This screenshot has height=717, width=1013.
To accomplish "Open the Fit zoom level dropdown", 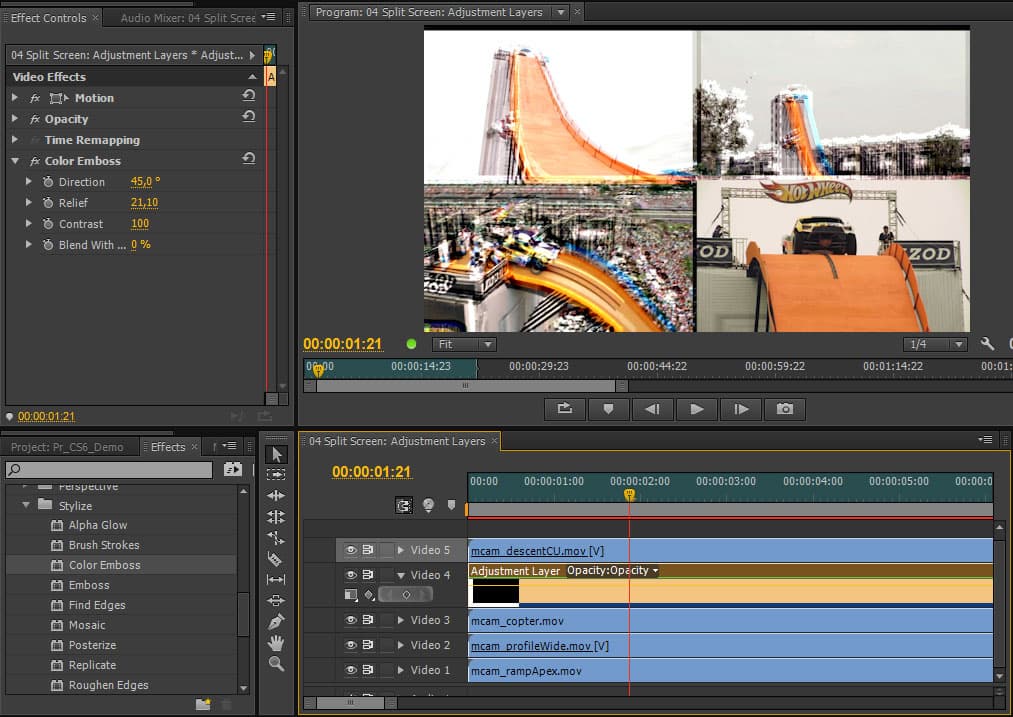I will coord(464,344).
